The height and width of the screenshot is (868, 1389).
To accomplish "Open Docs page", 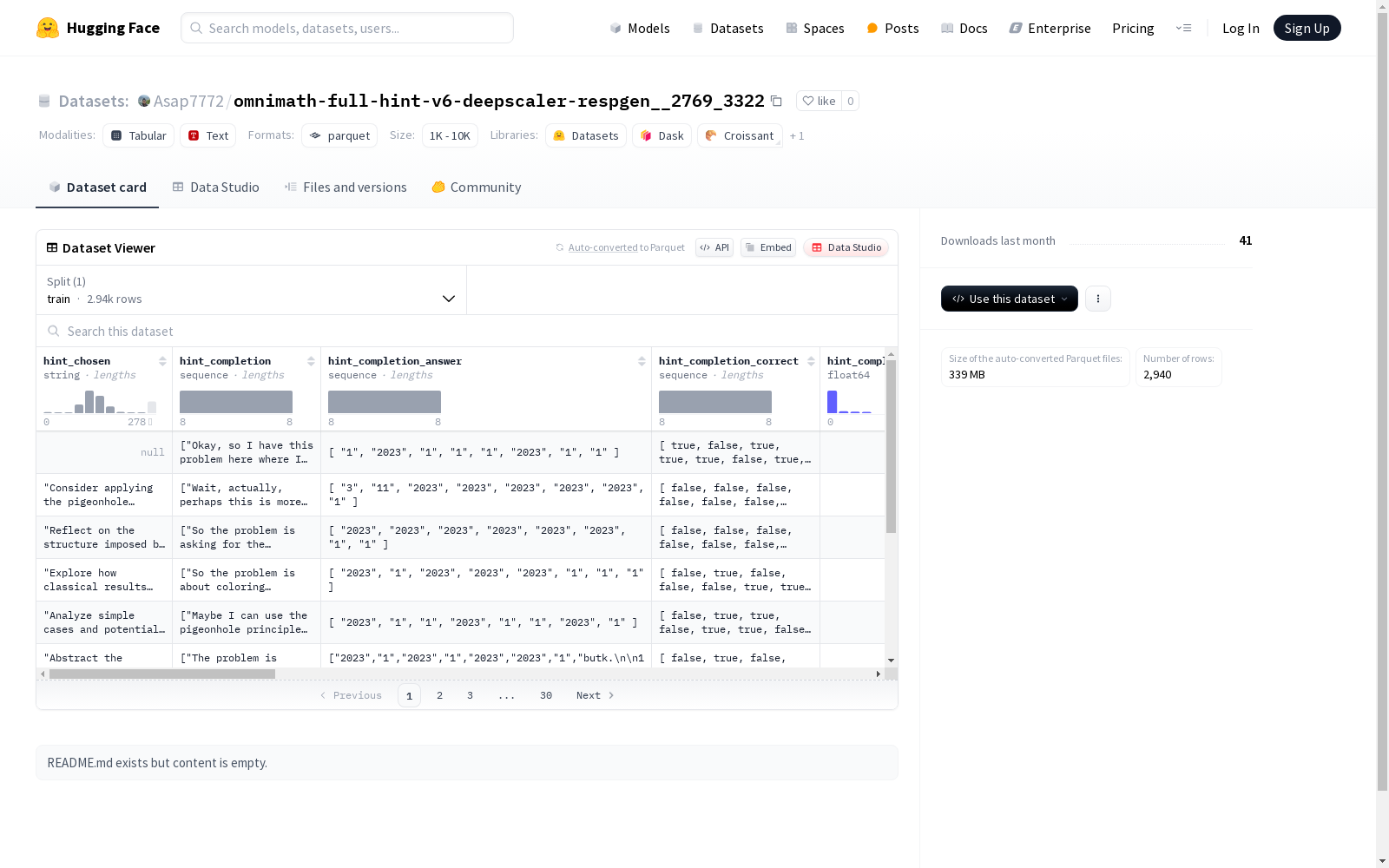I will (964, 28).
